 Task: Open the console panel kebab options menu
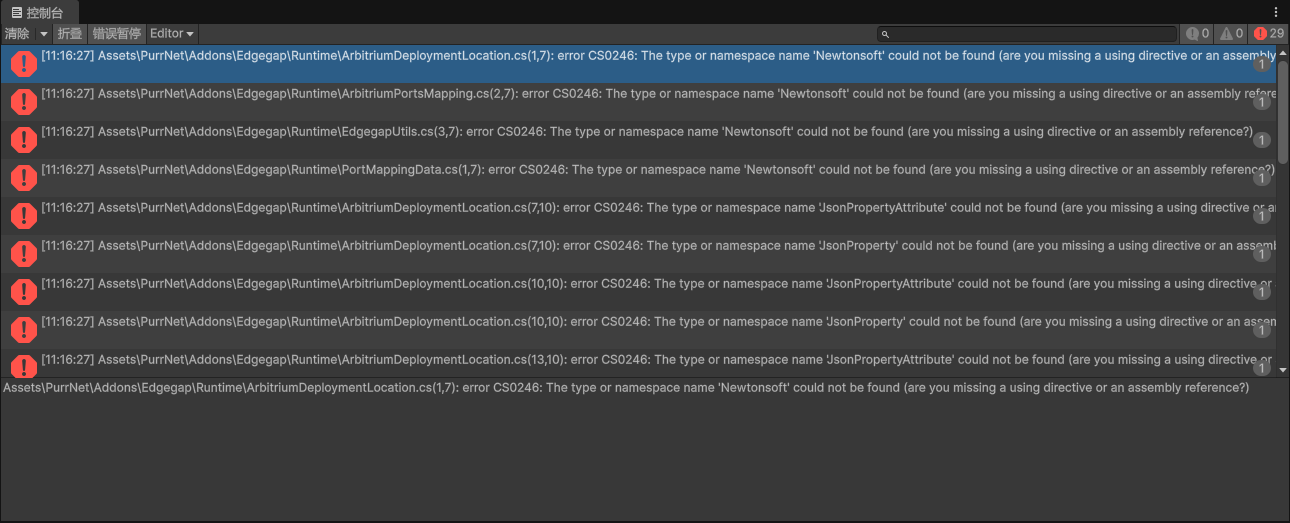1276,12
